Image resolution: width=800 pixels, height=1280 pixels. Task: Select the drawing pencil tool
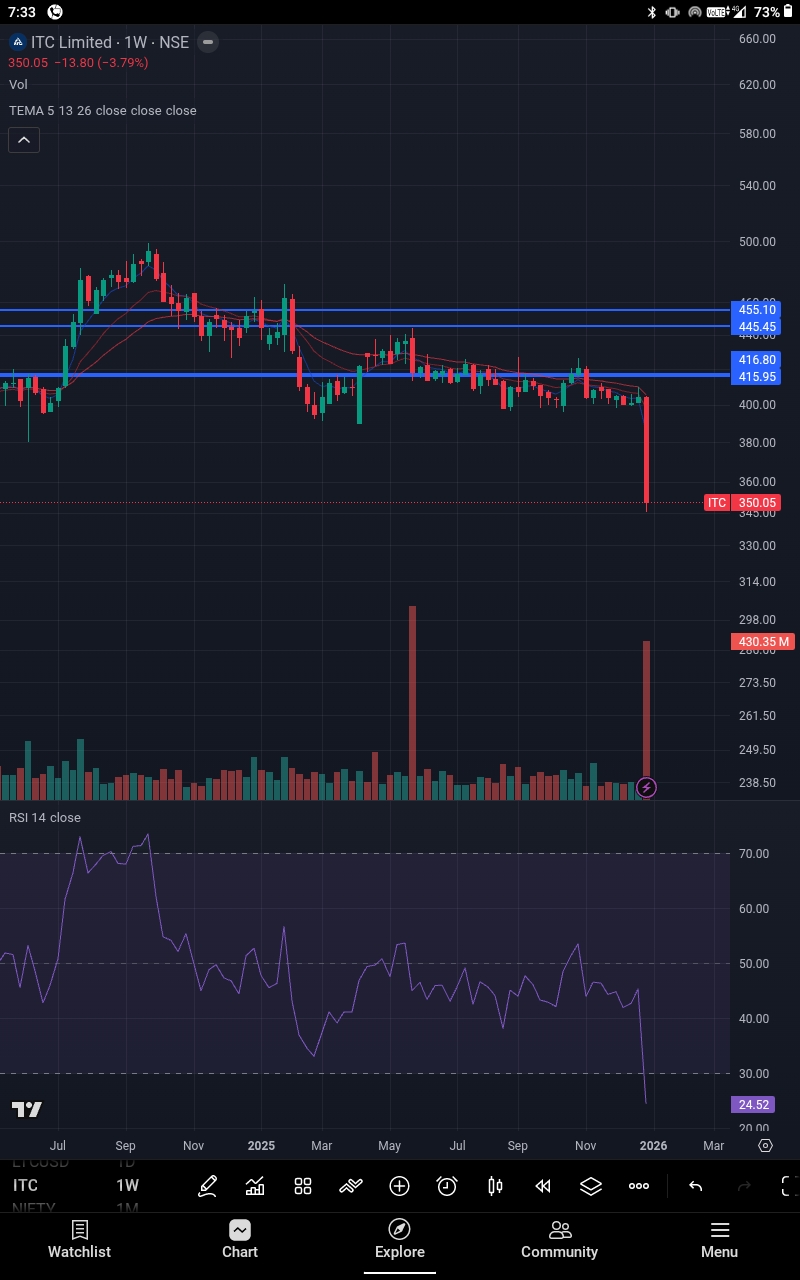tap(207, 1186)
